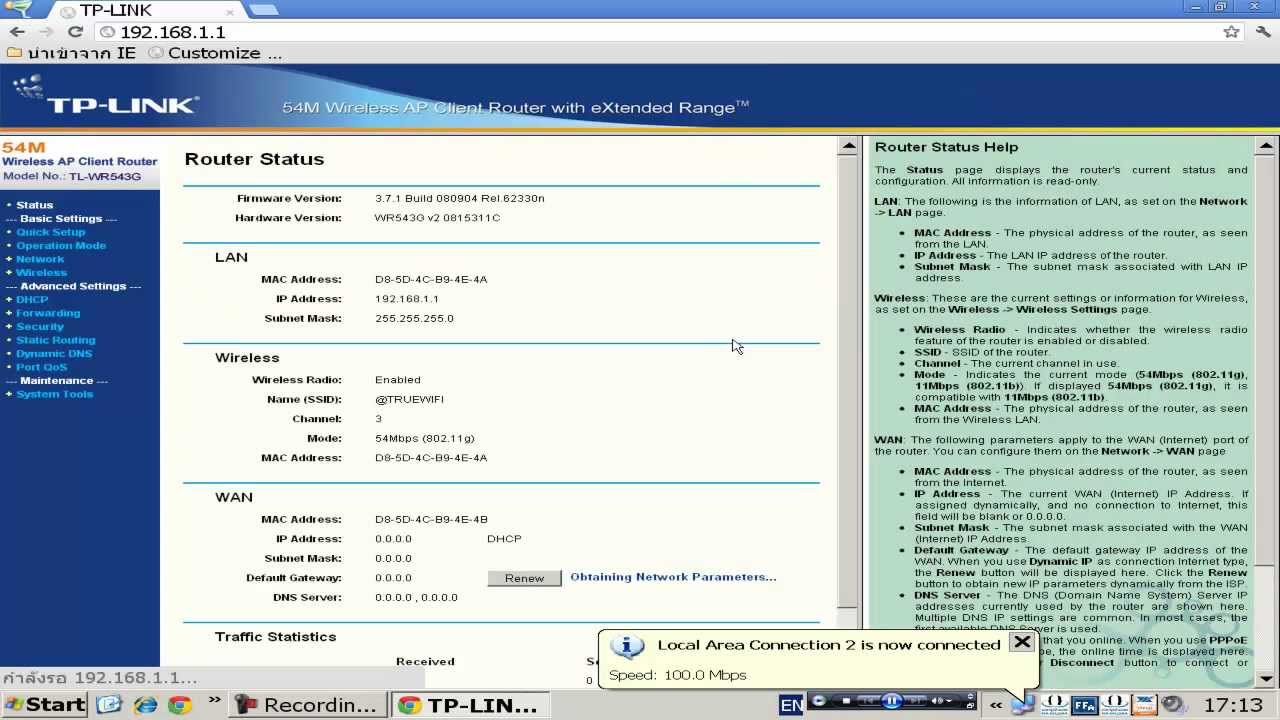Screen dimensions: 1280x720
Task: Click the status page scrollbar up arrow
Action: pos(848,146)
